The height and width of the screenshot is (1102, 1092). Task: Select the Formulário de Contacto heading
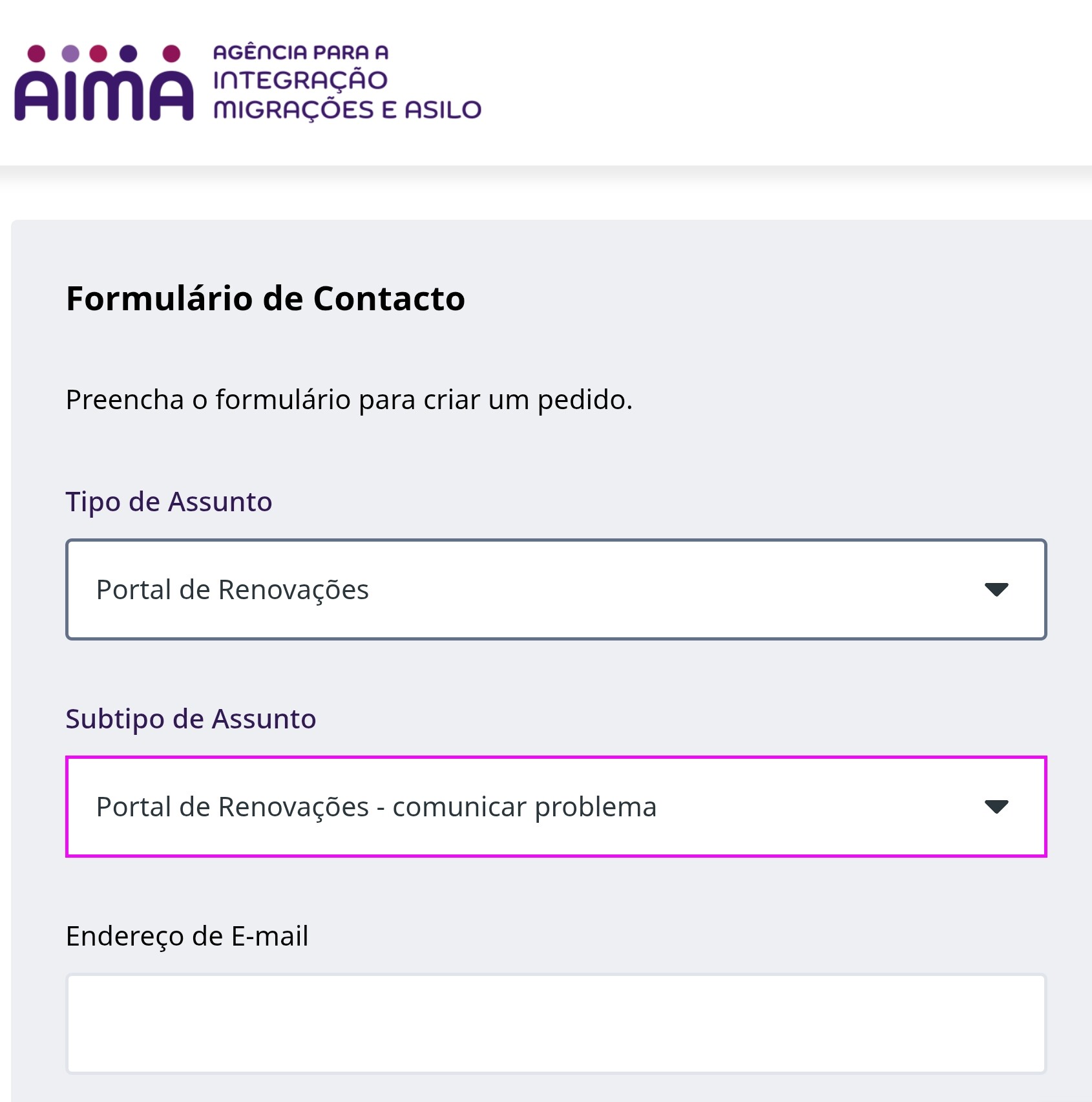pyautogui.click(x=266, y=299)
